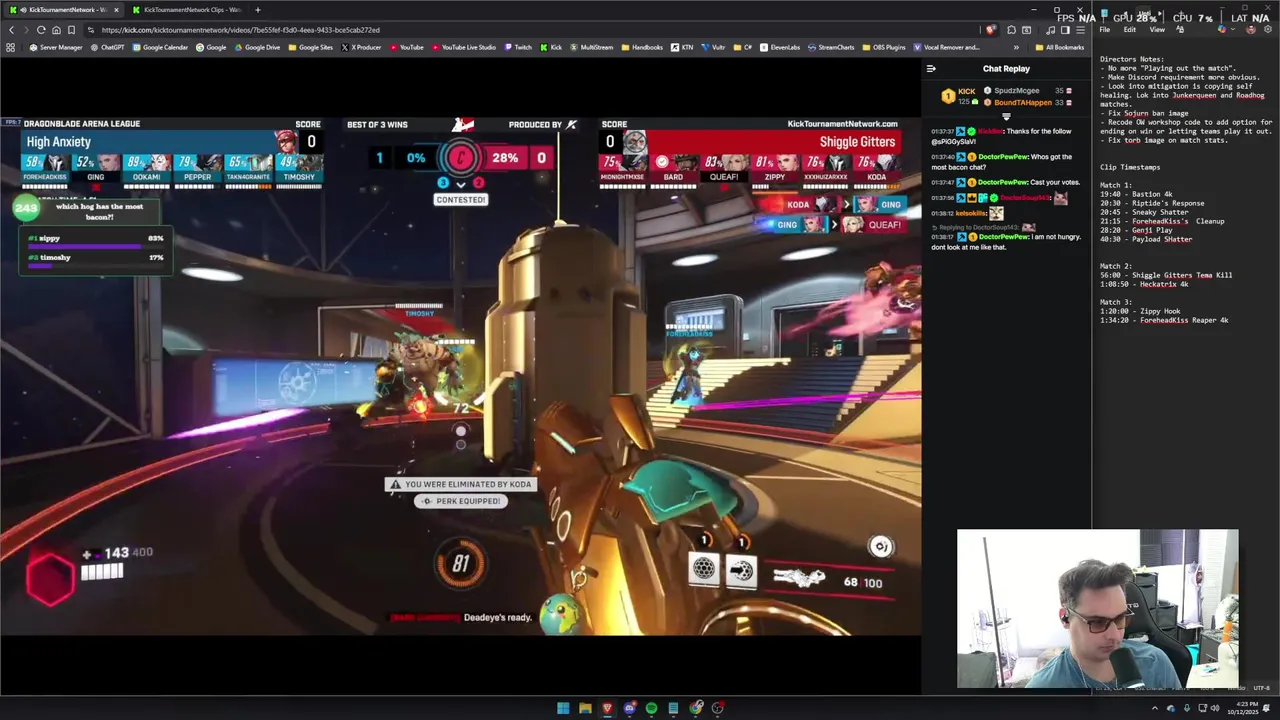This screenshot has height=720, width=1280.
Task: Open Brave browser from the taskbar
Action: [608, 708]
